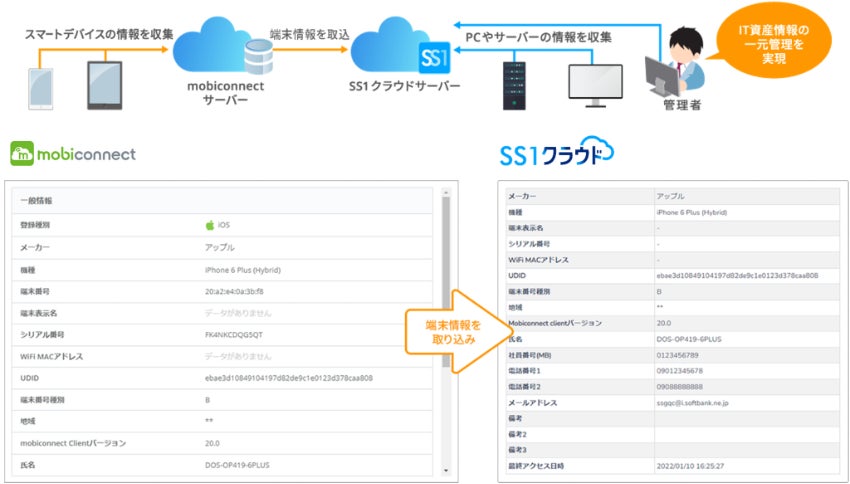Click mobiconnect Clientバージョン label in left panel
This screenshot has height=484, width=850.
73,443
